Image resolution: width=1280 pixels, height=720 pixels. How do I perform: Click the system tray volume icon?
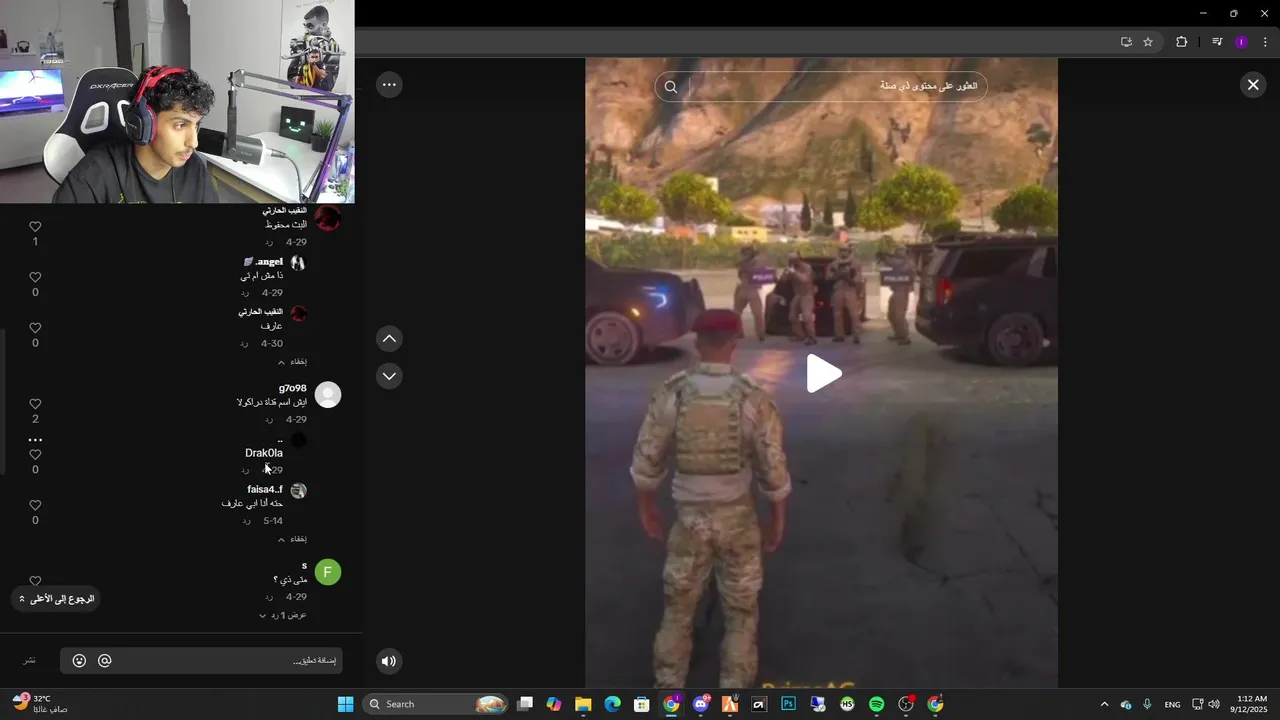click(x=1214, y=704)
